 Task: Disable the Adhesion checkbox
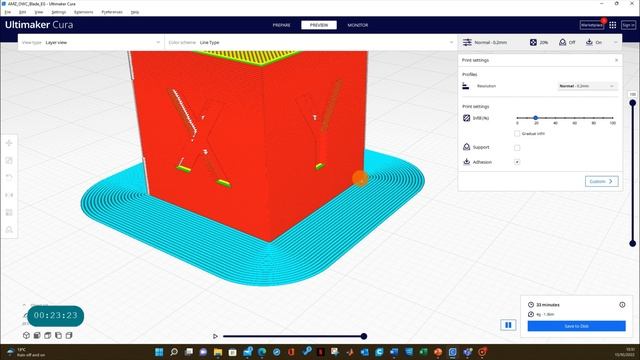tap(517, 162)
